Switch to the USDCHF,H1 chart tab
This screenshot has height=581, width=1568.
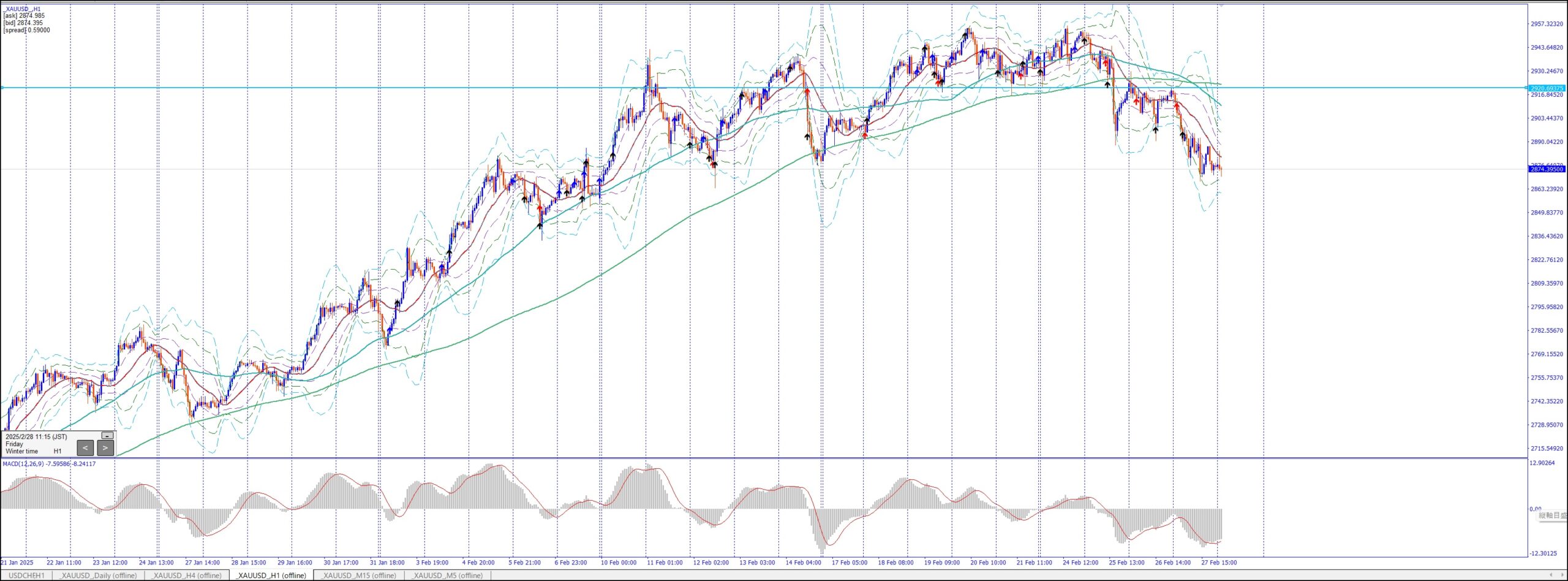26,575
